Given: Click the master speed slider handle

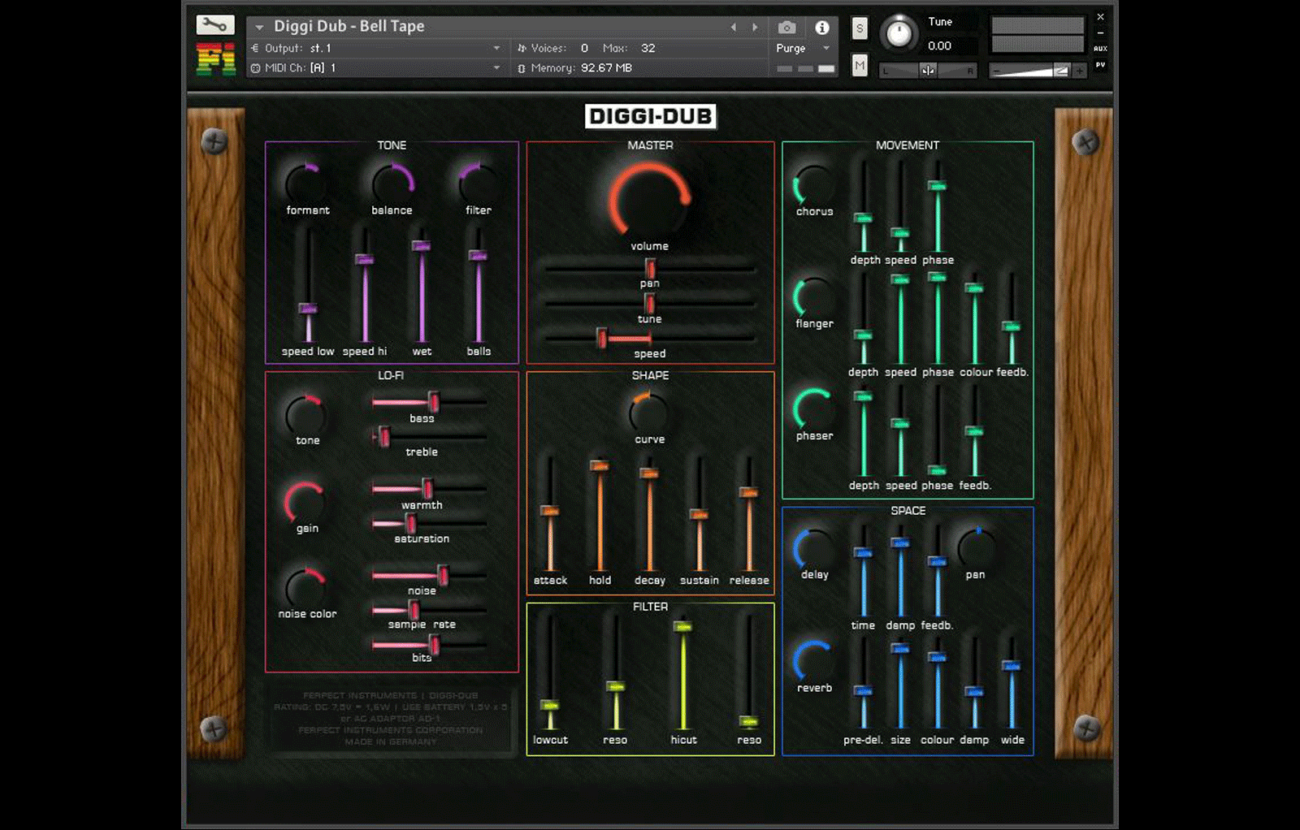Looking at the screenshot, I should point(602,338).
